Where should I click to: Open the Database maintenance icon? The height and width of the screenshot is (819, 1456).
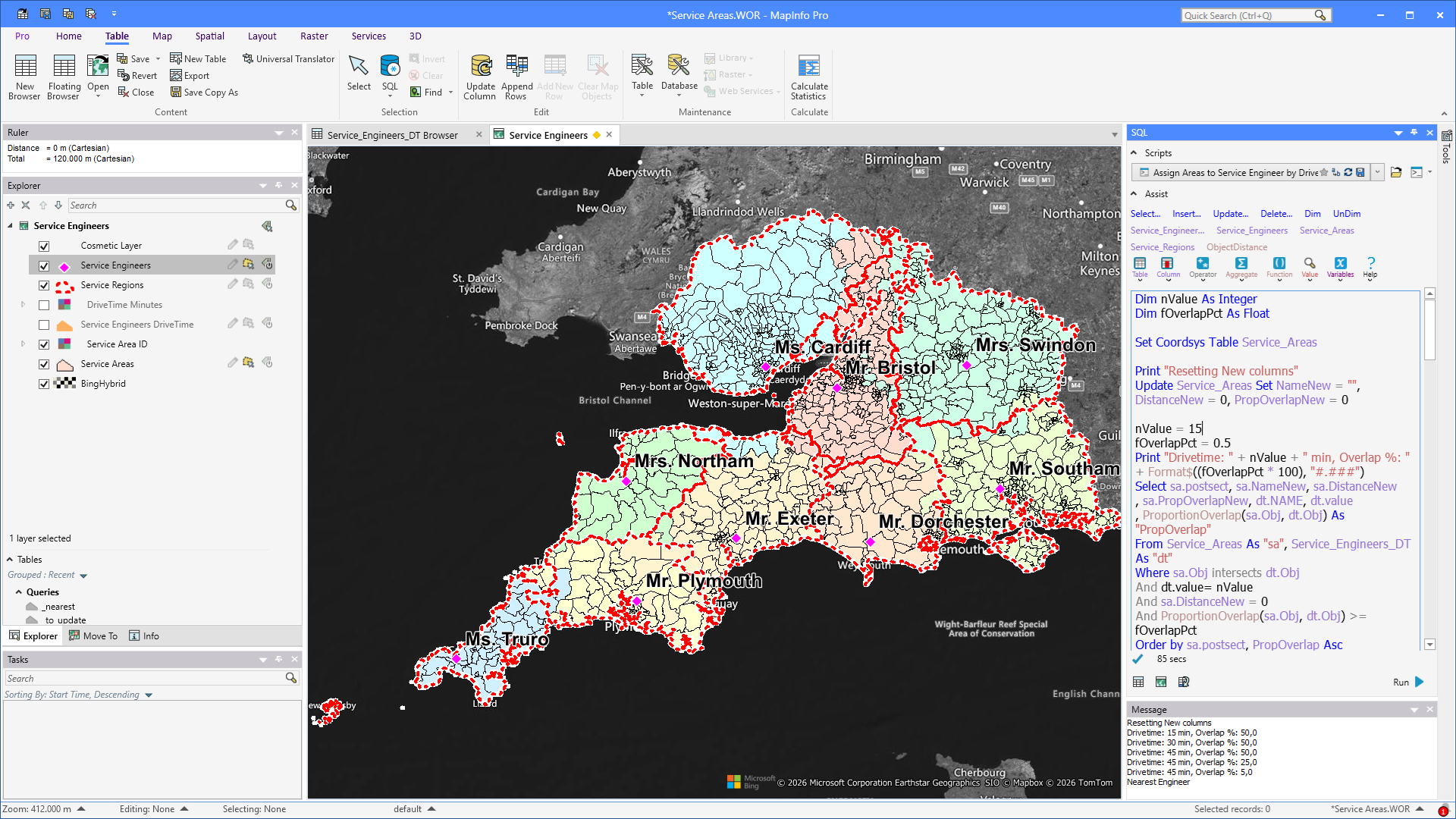(x=679, y=74)
